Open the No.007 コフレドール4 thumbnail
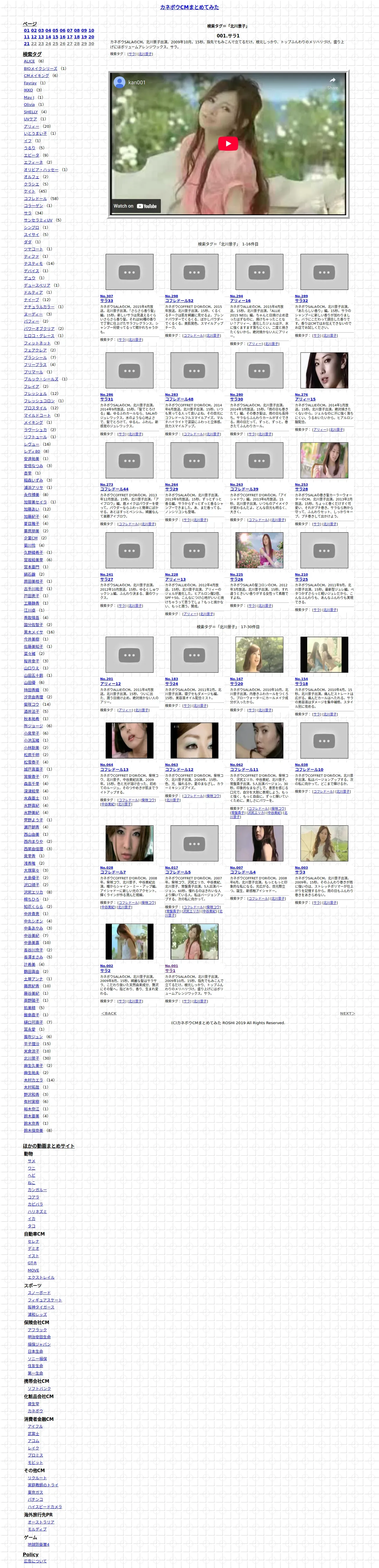 tap(259, 844)
